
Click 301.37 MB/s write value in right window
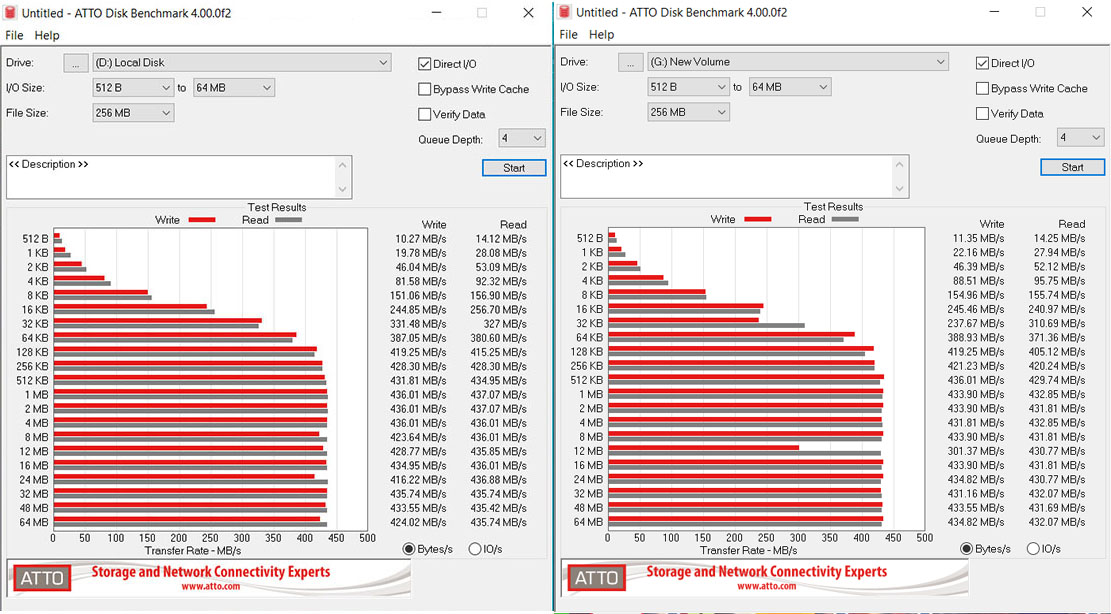pos(976,451)
